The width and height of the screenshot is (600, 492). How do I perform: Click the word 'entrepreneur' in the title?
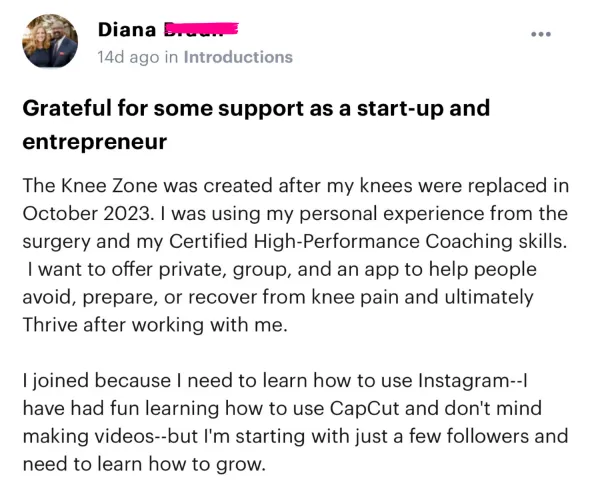click(x=95, y=142)
